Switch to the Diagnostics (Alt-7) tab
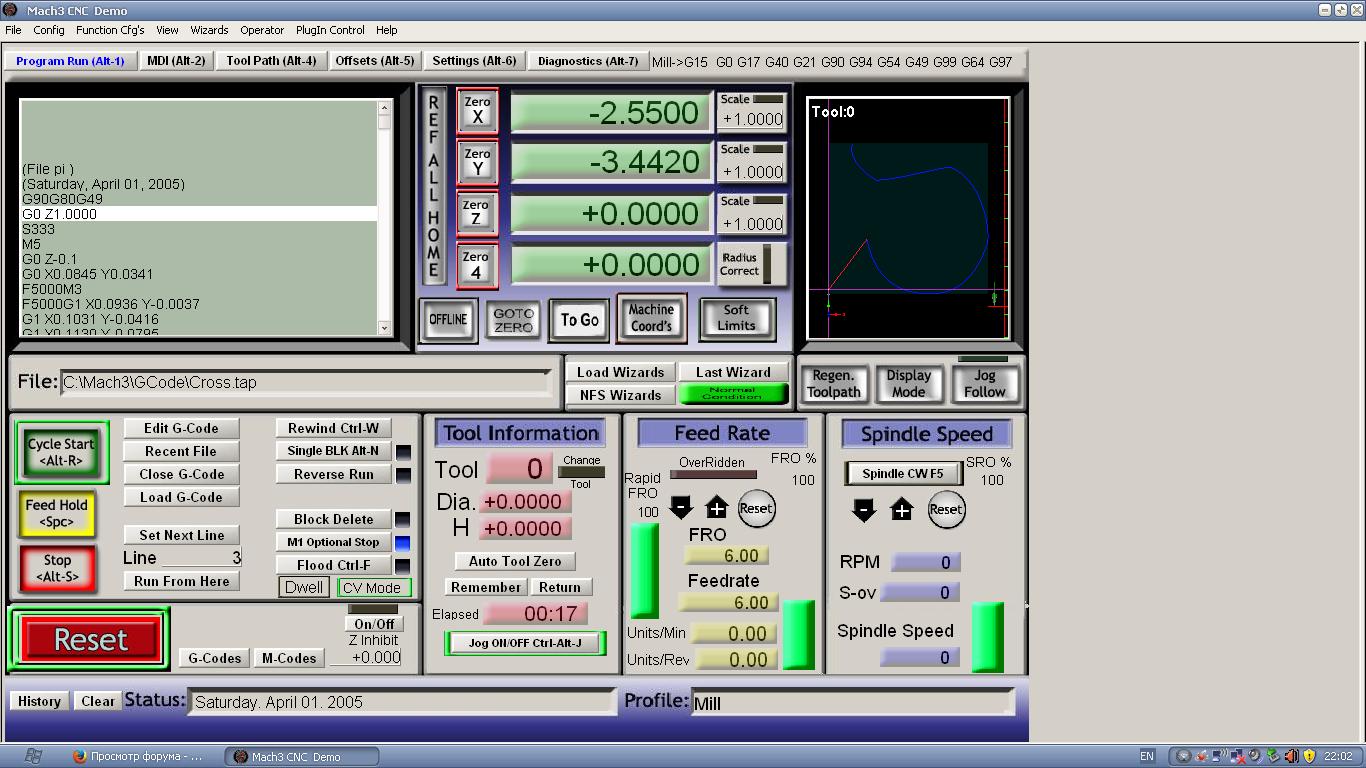Image resolution: width=1366 pixels, height=768 pixels. pos(588,61)
